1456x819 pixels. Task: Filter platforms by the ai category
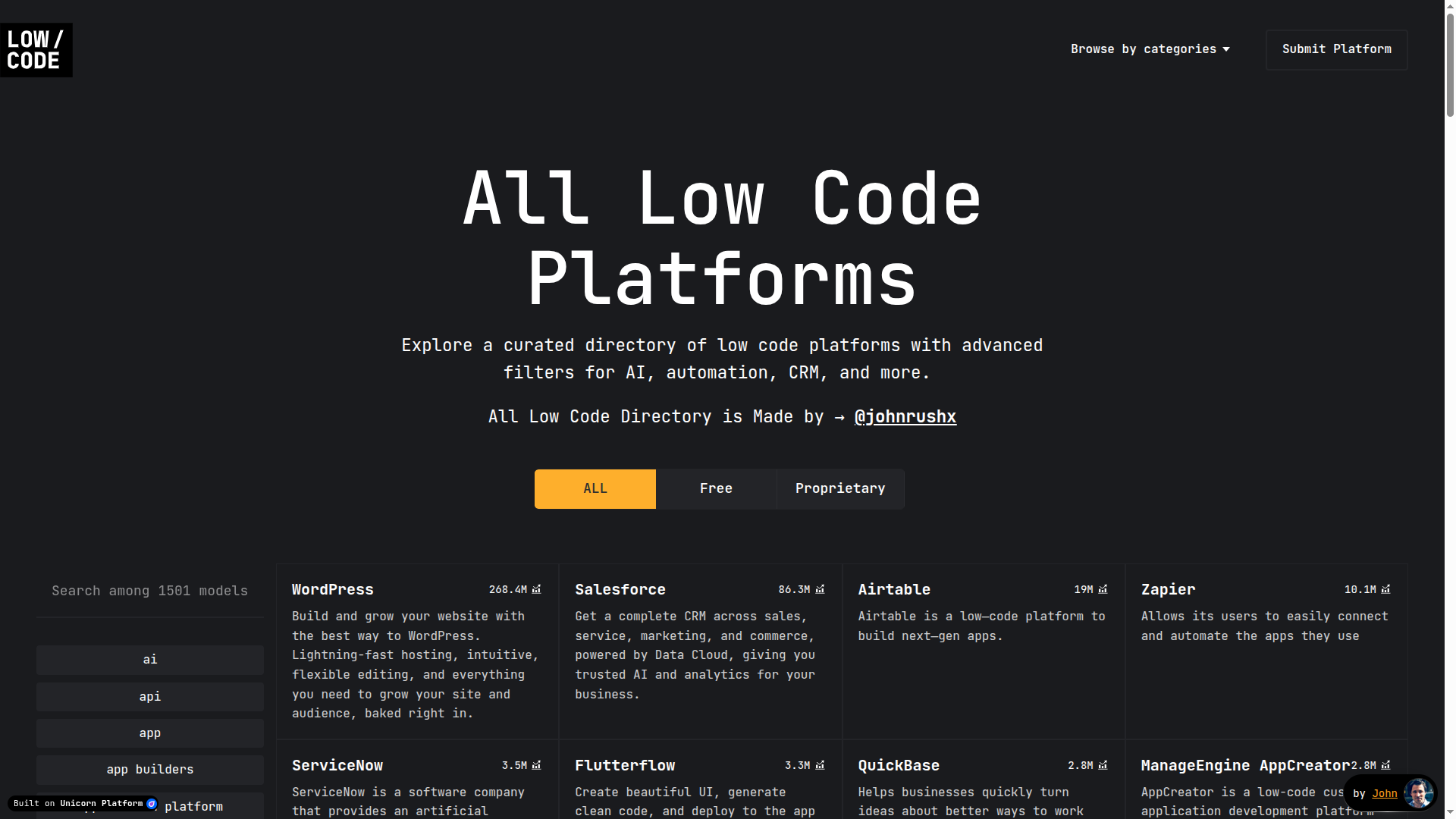(149, 660)
